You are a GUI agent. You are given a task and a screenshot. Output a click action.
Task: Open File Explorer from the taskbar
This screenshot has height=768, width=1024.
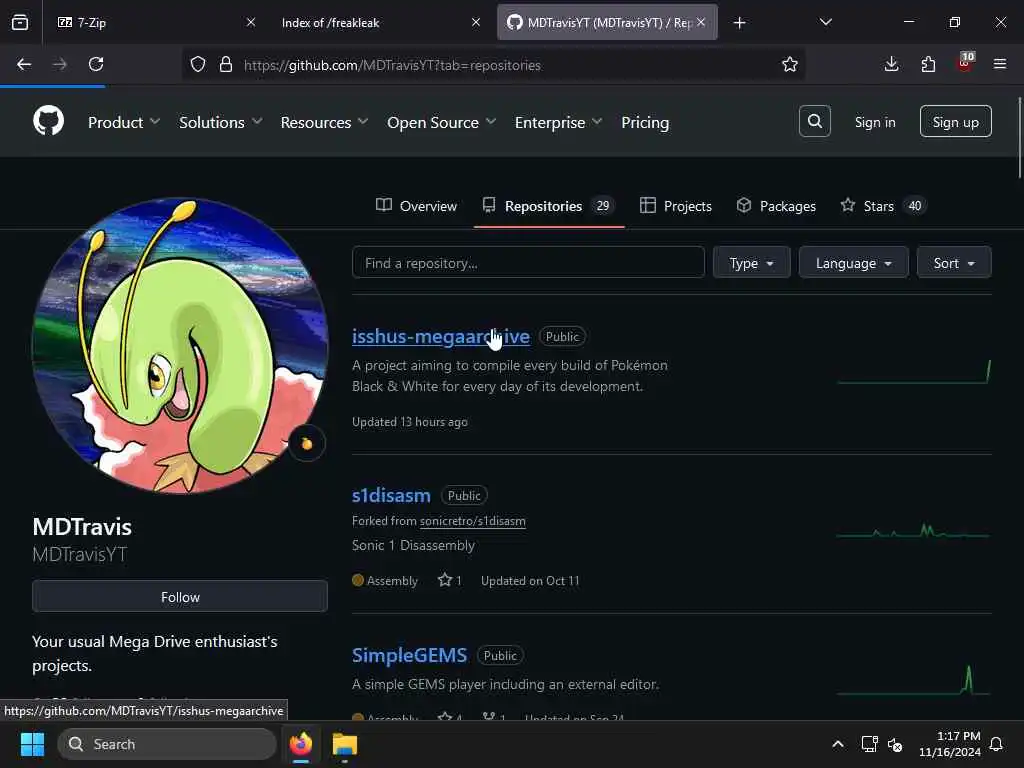345,744
